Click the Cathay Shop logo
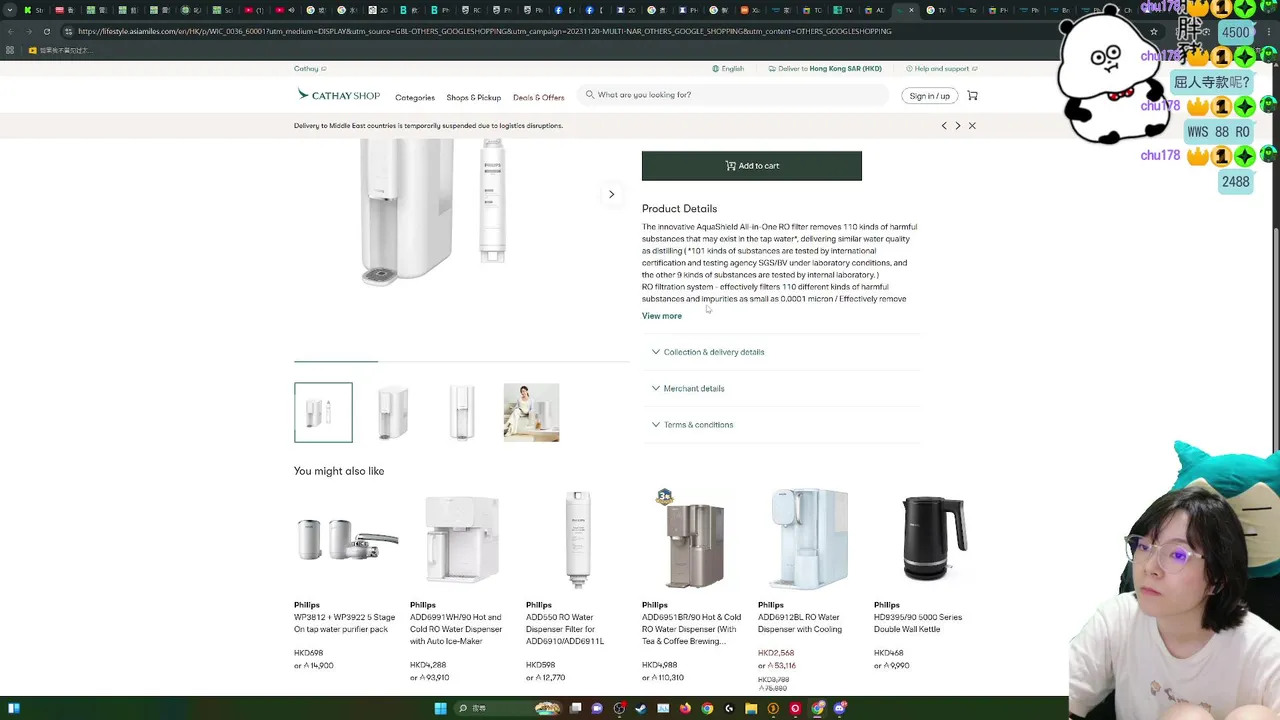The width and height of the screenshot is (1280, 720). [338, 95]
